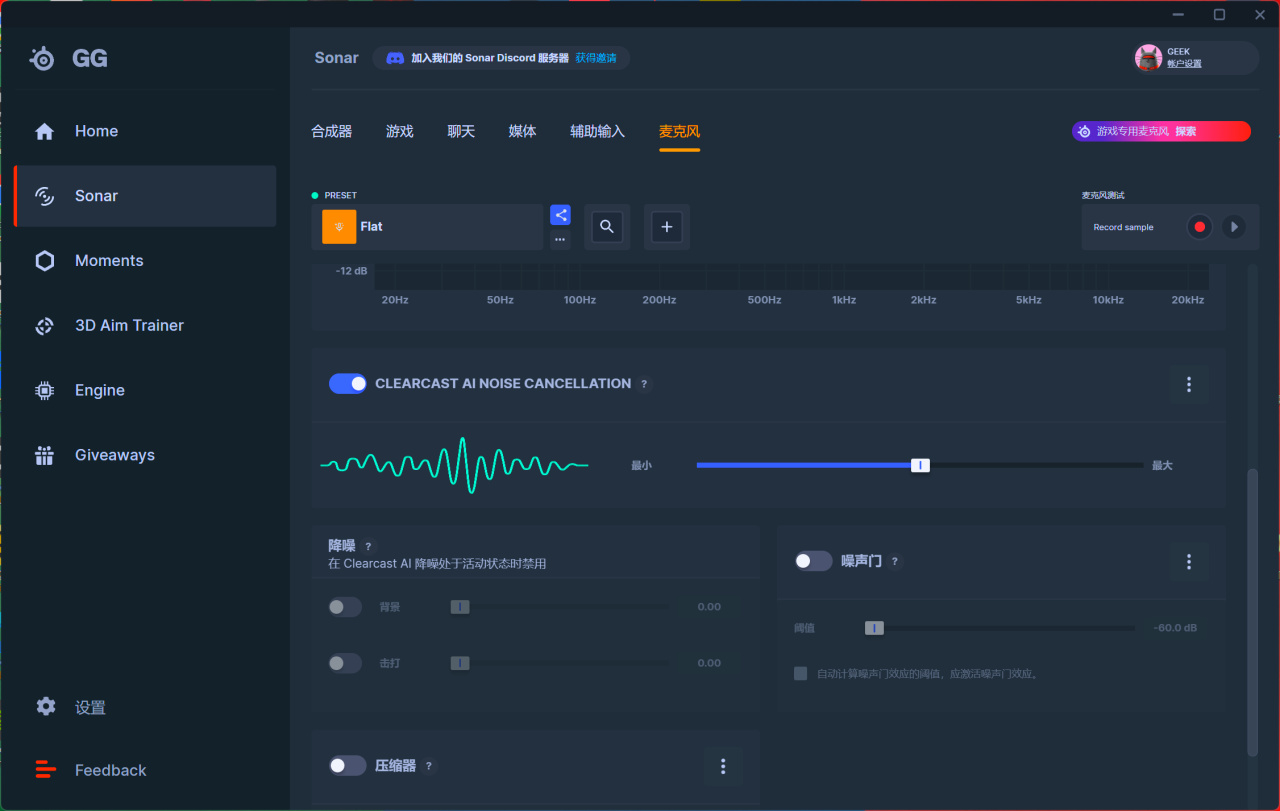Open the Flat preset dropdown
The image size is (1280, 811).
(x=427, y=227)
